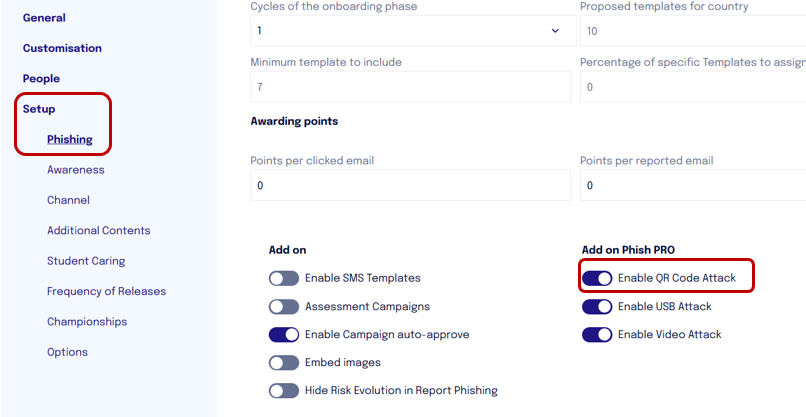Select Awareness under Setup
Image resolution: width=806 pixels, height=417 pixels.
click(76, 170)
